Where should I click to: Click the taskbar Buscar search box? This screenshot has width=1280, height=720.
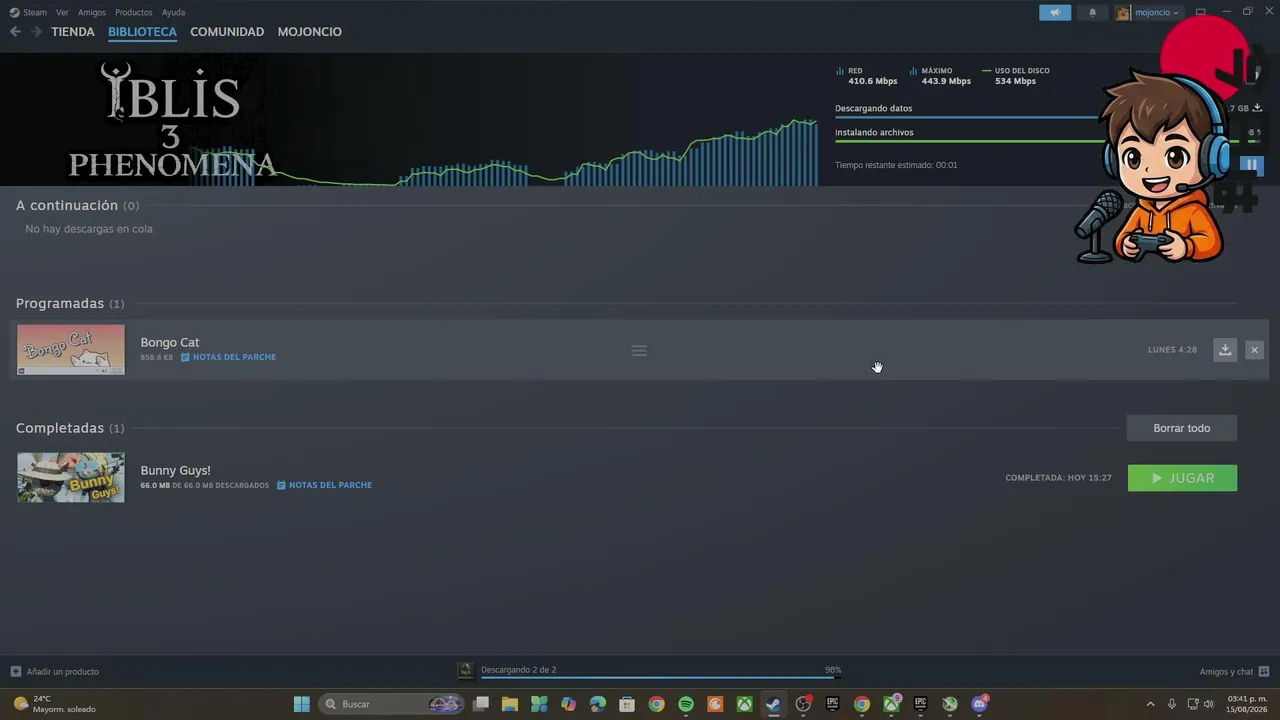click(392, 704)
